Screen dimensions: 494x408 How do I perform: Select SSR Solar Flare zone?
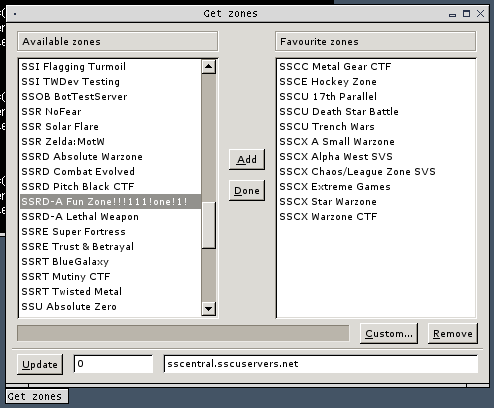pyautogui.click(x=111, y=127)
